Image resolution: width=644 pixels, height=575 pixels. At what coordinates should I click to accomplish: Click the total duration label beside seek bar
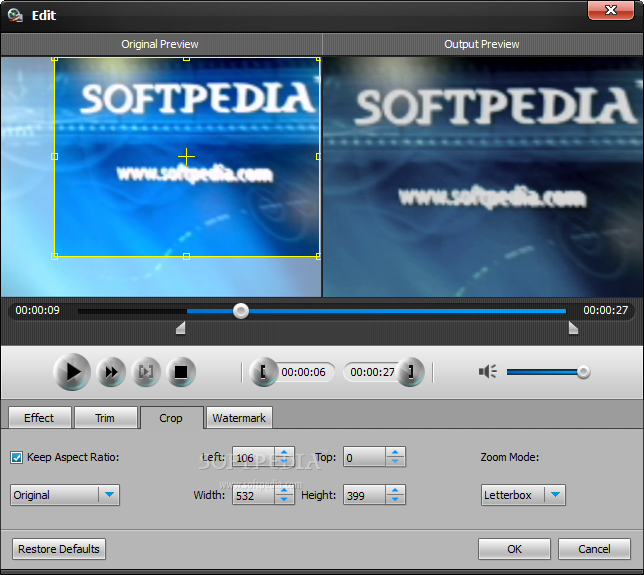pyautogui.click(x=606, y=310)
